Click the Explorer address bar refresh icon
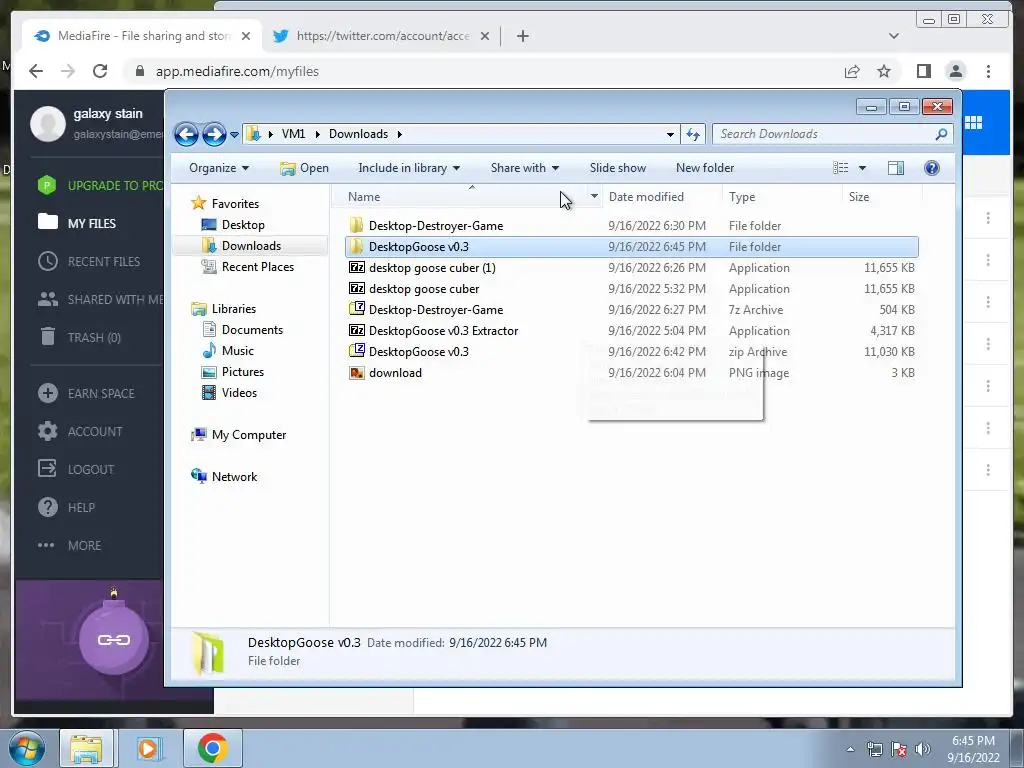1024x768 pixels. click(x=693, y=135)
